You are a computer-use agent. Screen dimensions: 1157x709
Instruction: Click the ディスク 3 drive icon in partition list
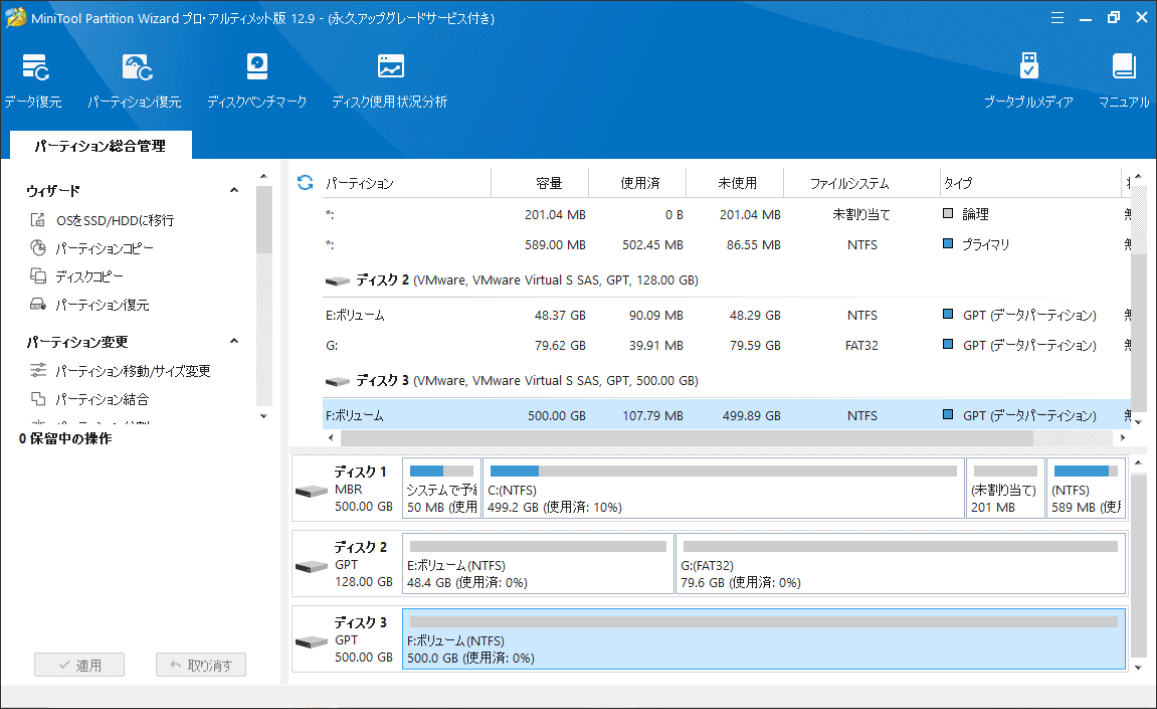click(x=337, y=381)
